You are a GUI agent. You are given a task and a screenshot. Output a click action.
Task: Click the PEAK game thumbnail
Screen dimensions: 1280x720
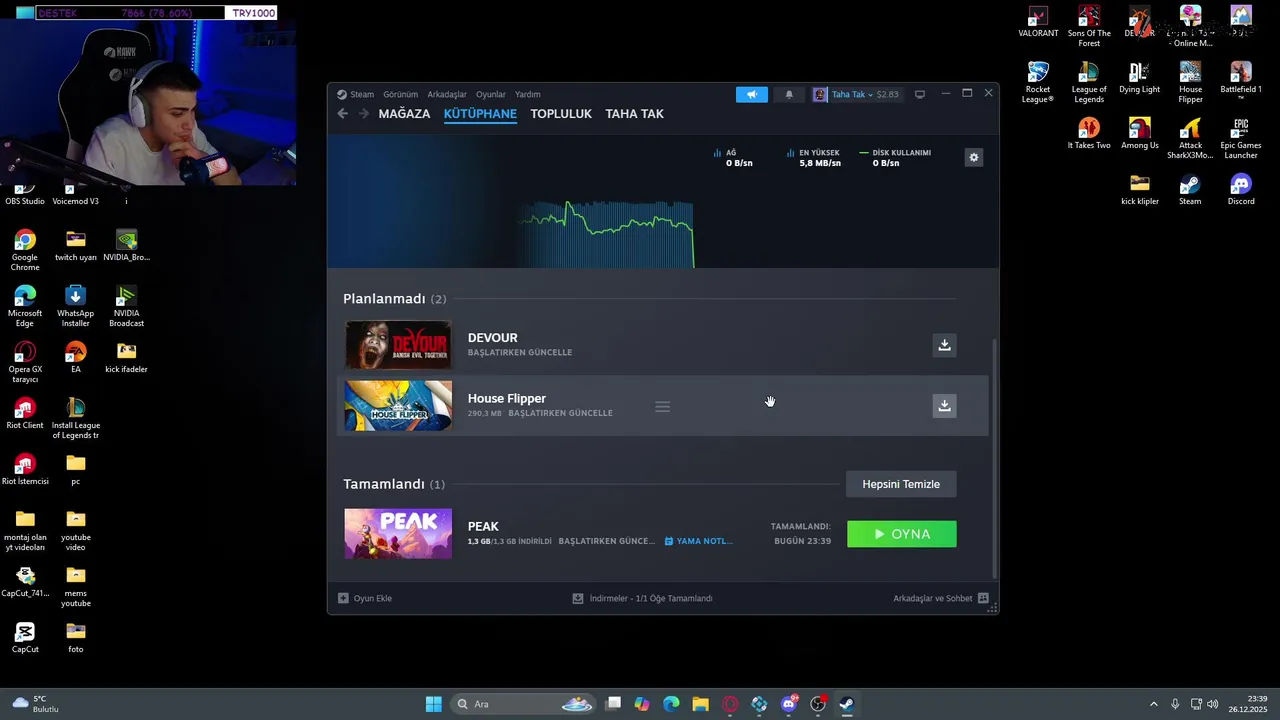point(398,533)
